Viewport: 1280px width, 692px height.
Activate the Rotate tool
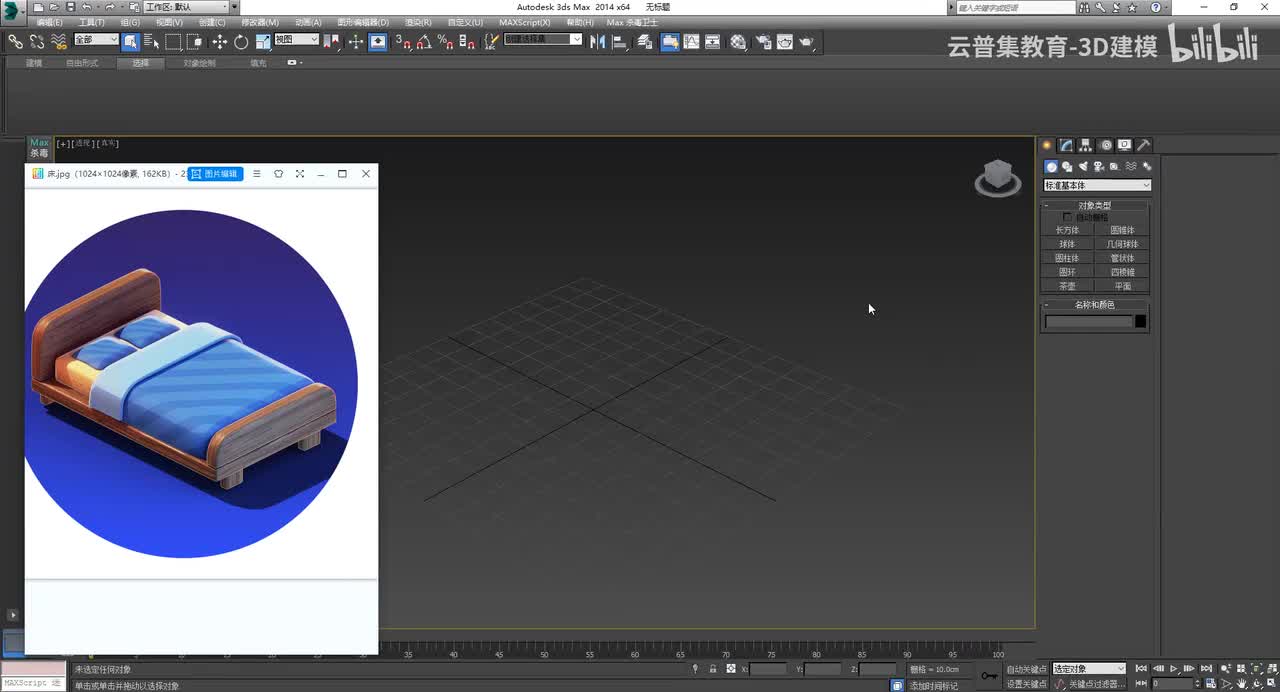(x=241, y=42)
